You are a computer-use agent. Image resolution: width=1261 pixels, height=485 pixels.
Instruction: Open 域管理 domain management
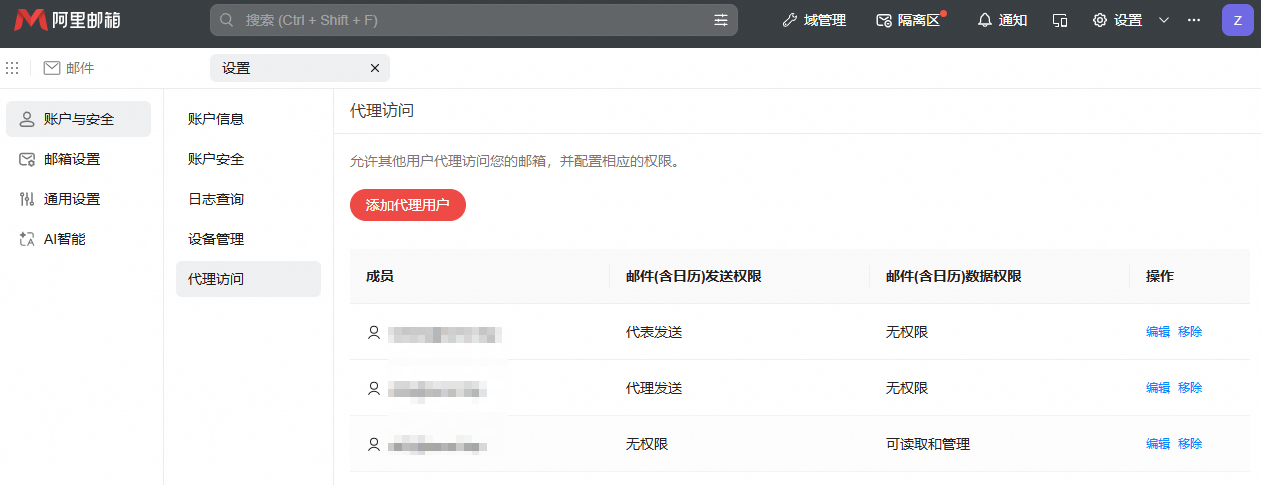(813, 20)
